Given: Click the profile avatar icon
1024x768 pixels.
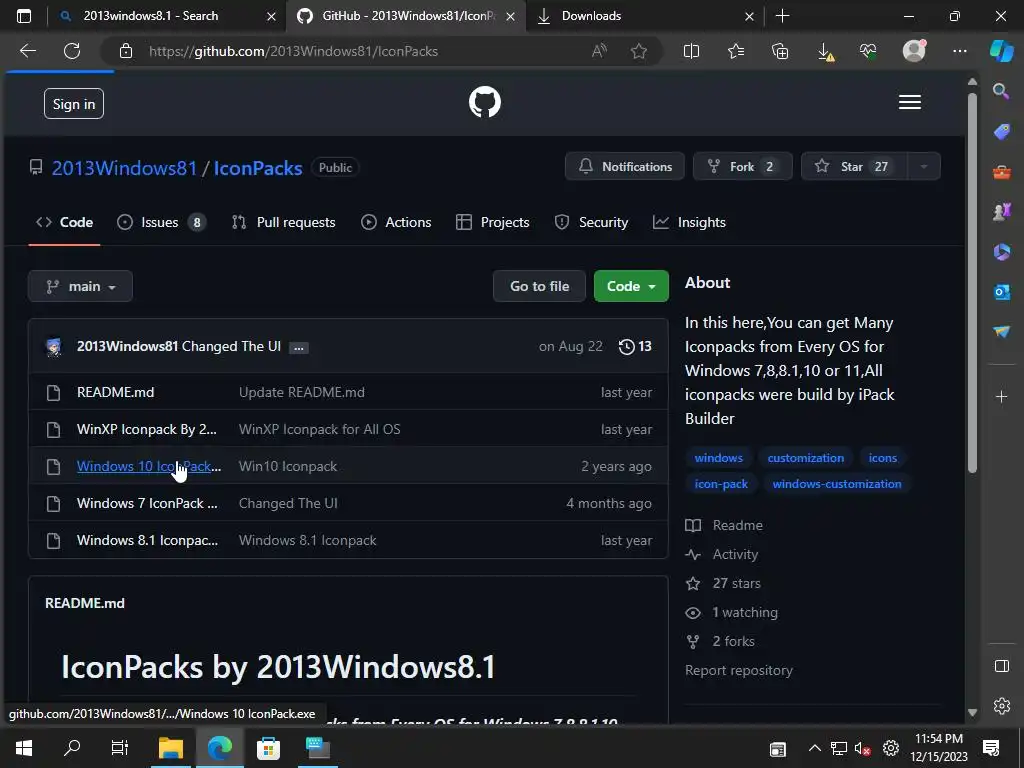Looking at the screenshot, I should pyautogui.click(x=914, y=50).
